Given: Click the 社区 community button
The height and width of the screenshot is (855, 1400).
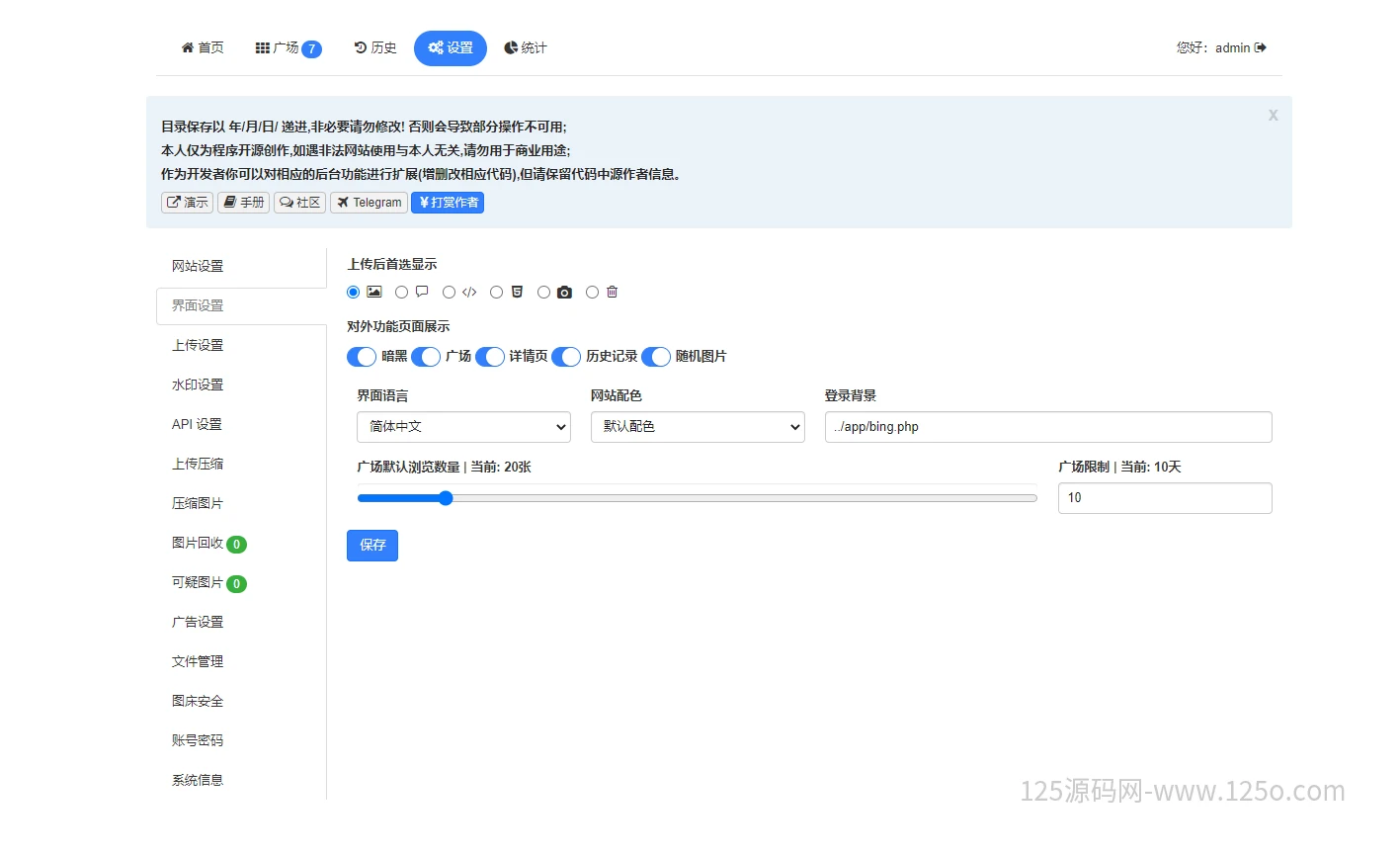Looking at the screenshot, I should tap(300, 203).
